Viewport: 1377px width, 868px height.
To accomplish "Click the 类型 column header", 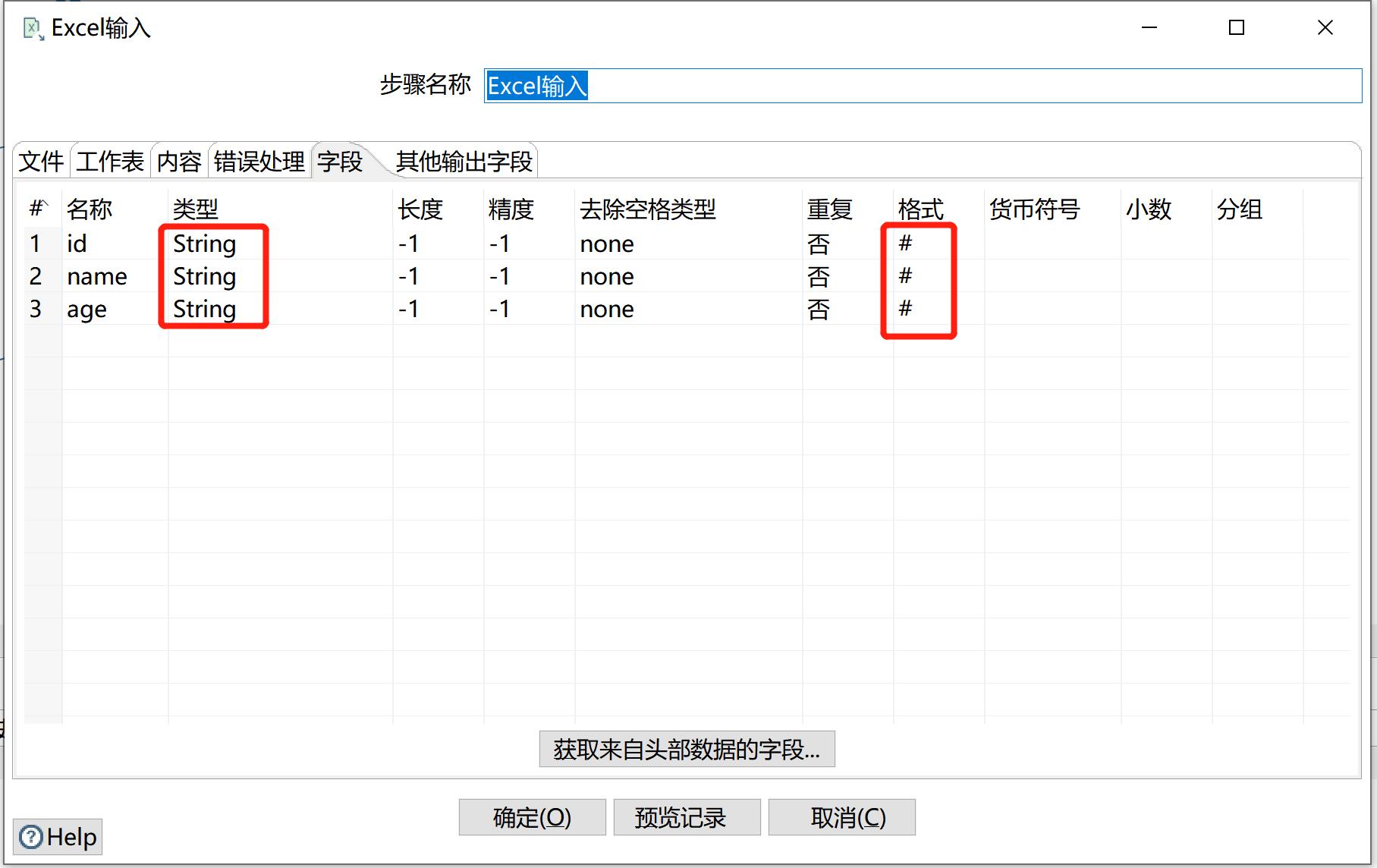I will coord(280,209).
